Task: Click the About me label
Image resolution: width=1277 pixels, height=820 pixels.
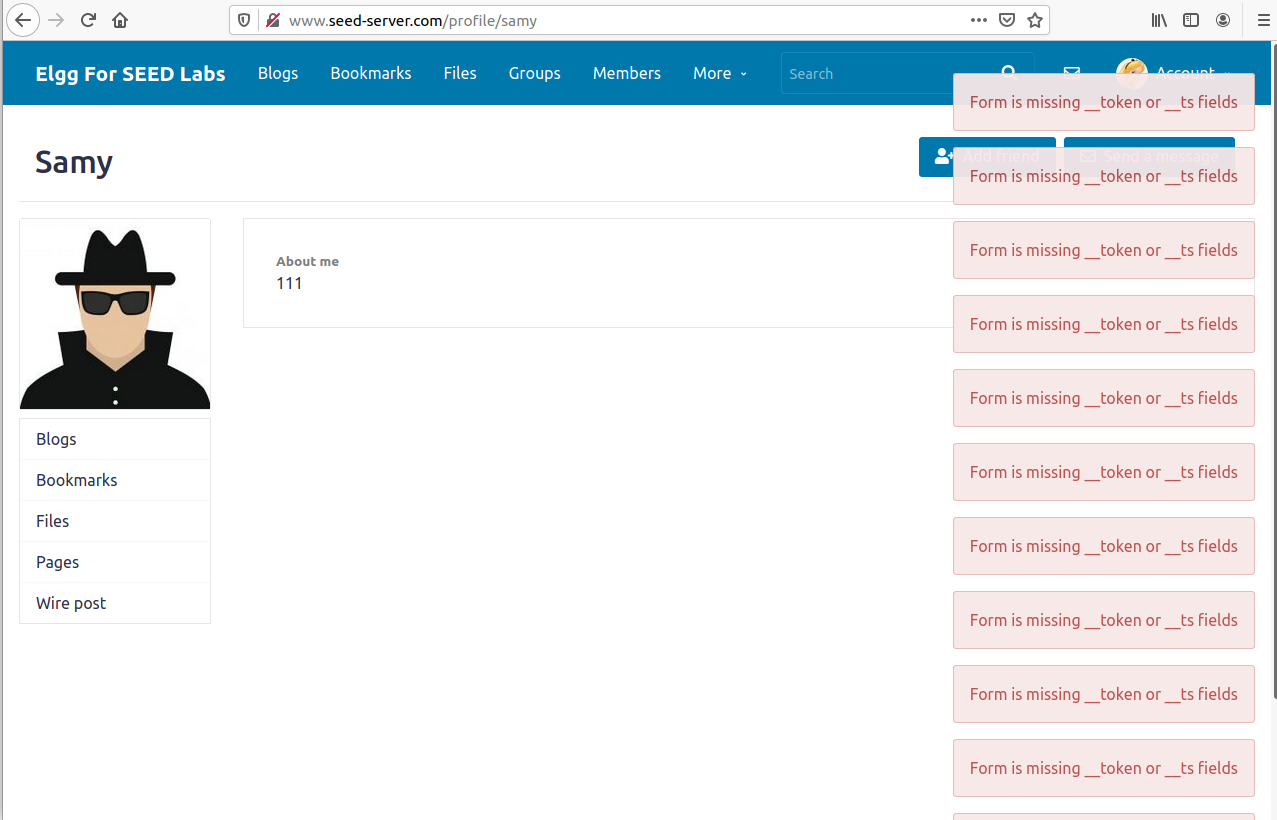Action: [307, 261]
